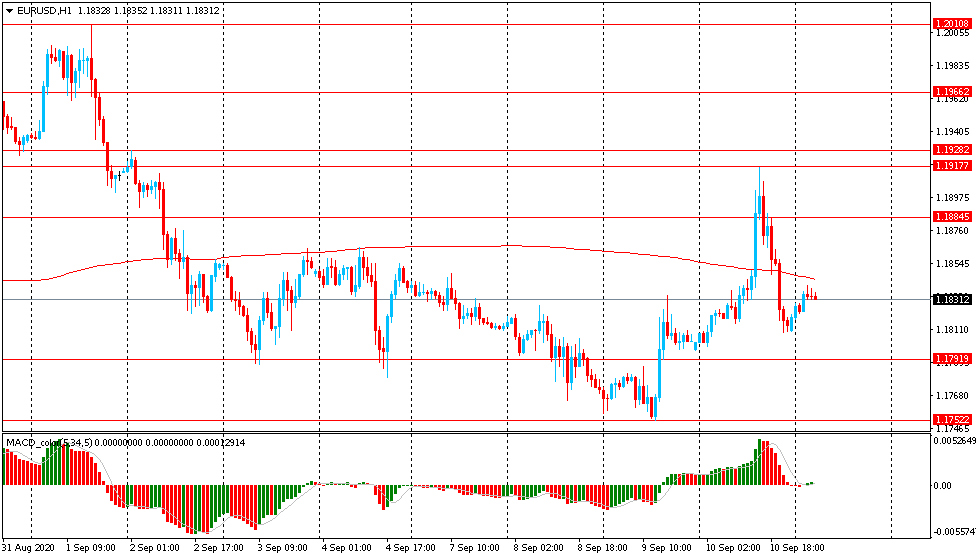Select the 1.17919 support level label
The width and height of the screenshot is (976, 559).
[x=951, y=359]
